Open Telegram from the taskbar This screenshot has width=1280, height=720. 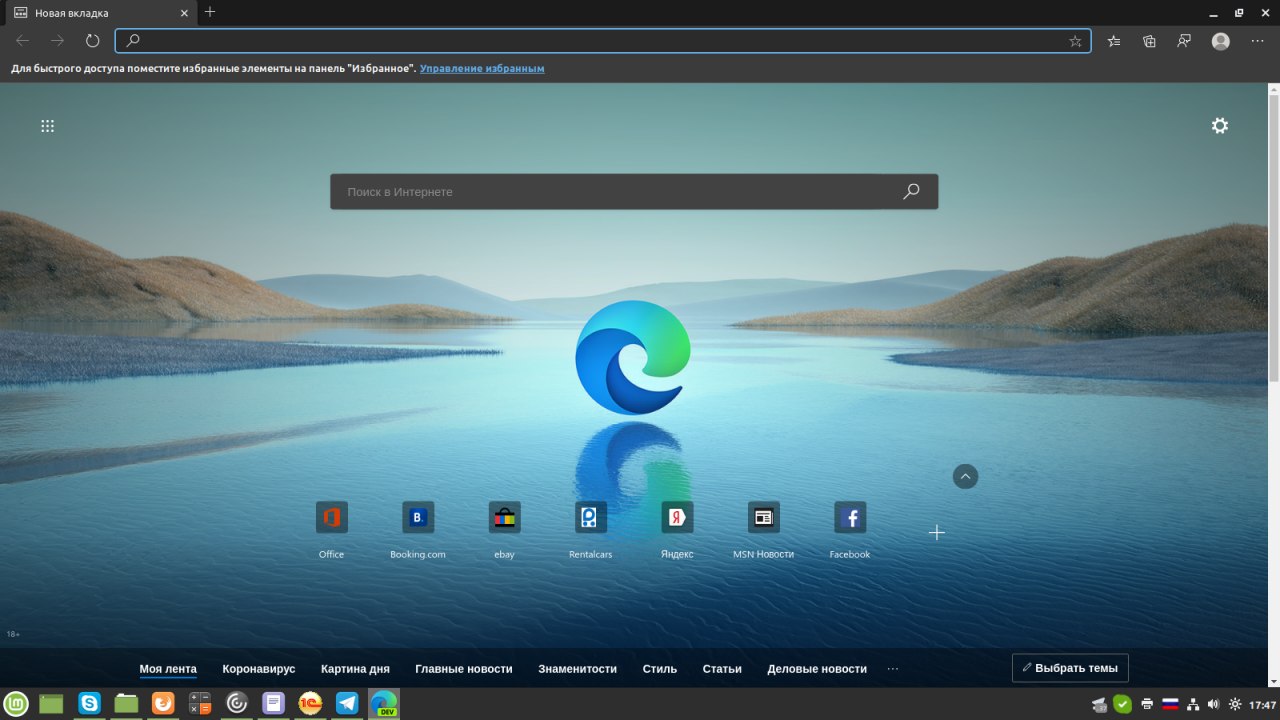pyautogui.click(x=347, y=703)
